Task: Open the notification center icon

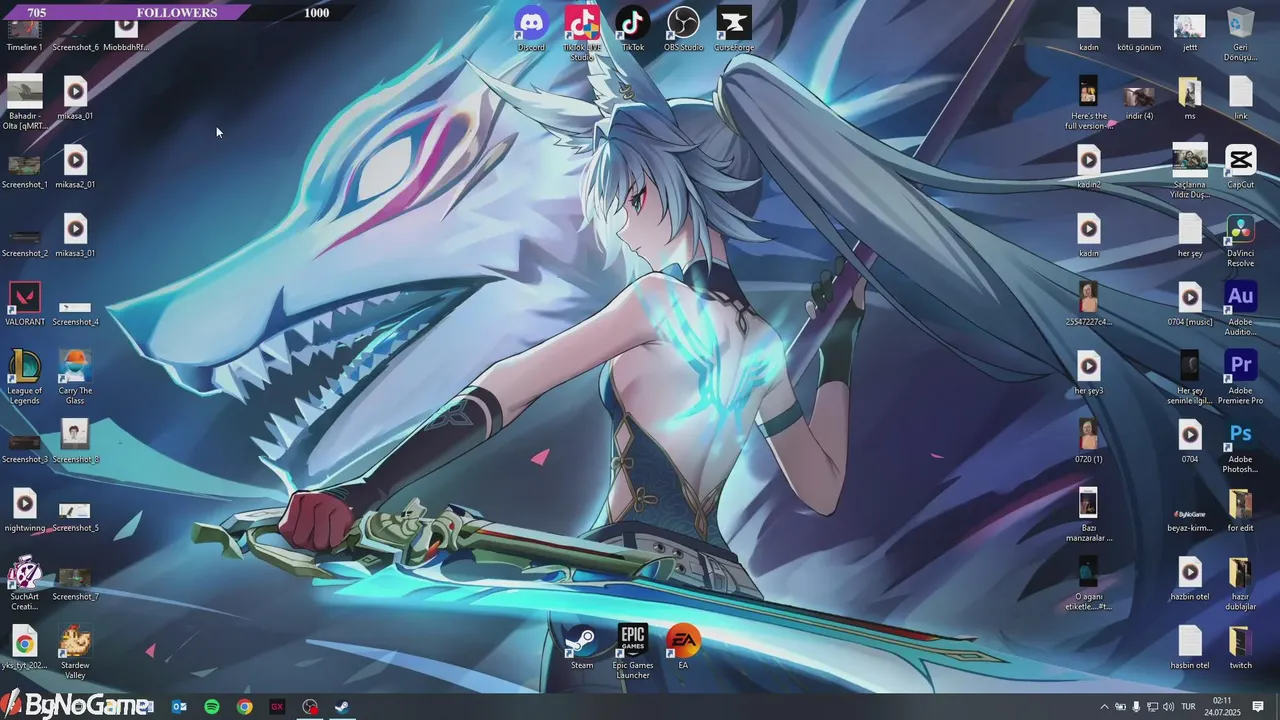Action: 1258,707
